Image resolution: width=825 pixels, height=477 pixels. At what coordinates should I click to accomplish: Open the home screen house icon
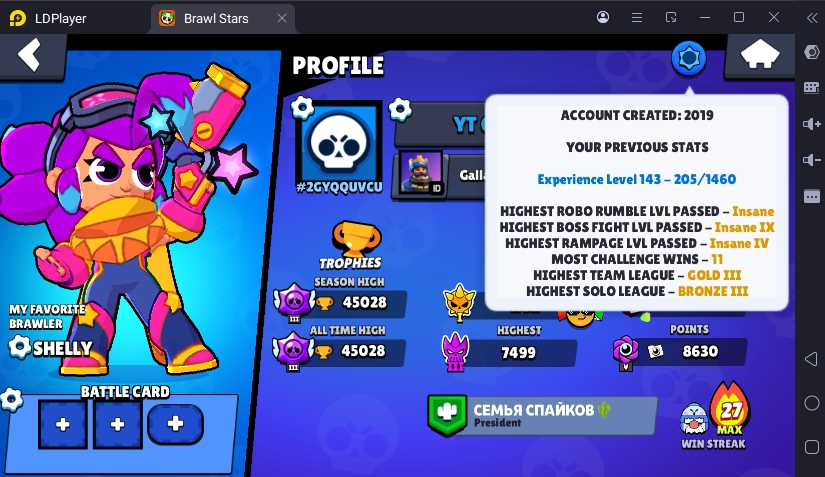pyautogui.click(x=760, y=55)
